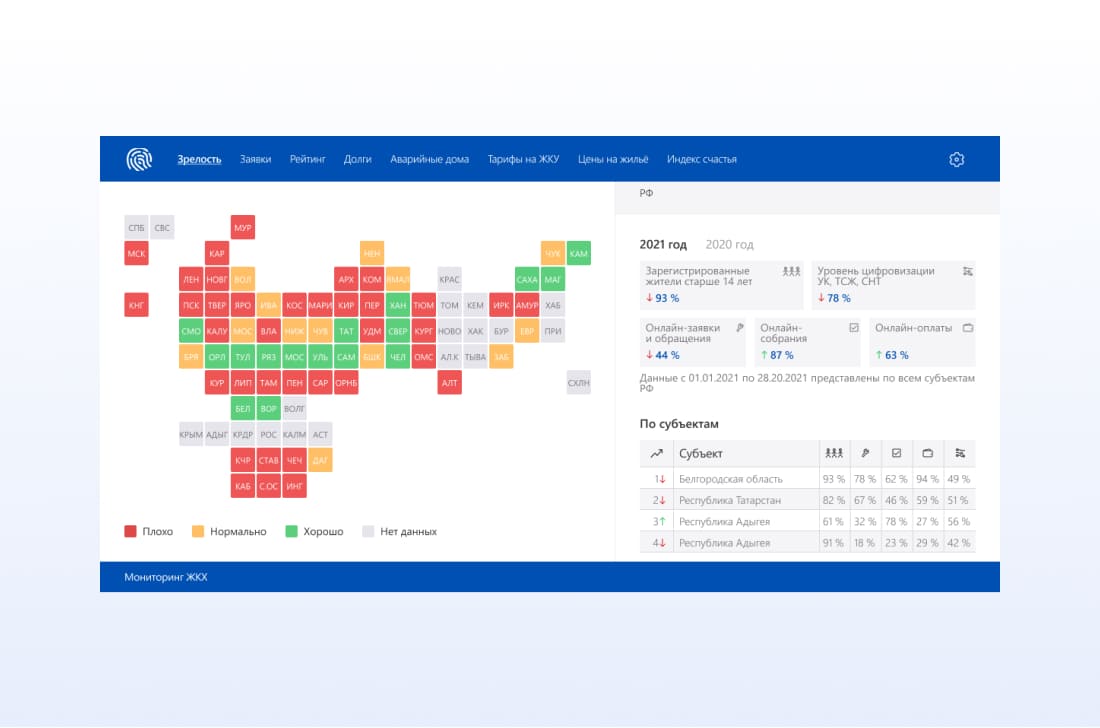
Task: Click the wallet icon column header
Action: (x=927, y=453)
